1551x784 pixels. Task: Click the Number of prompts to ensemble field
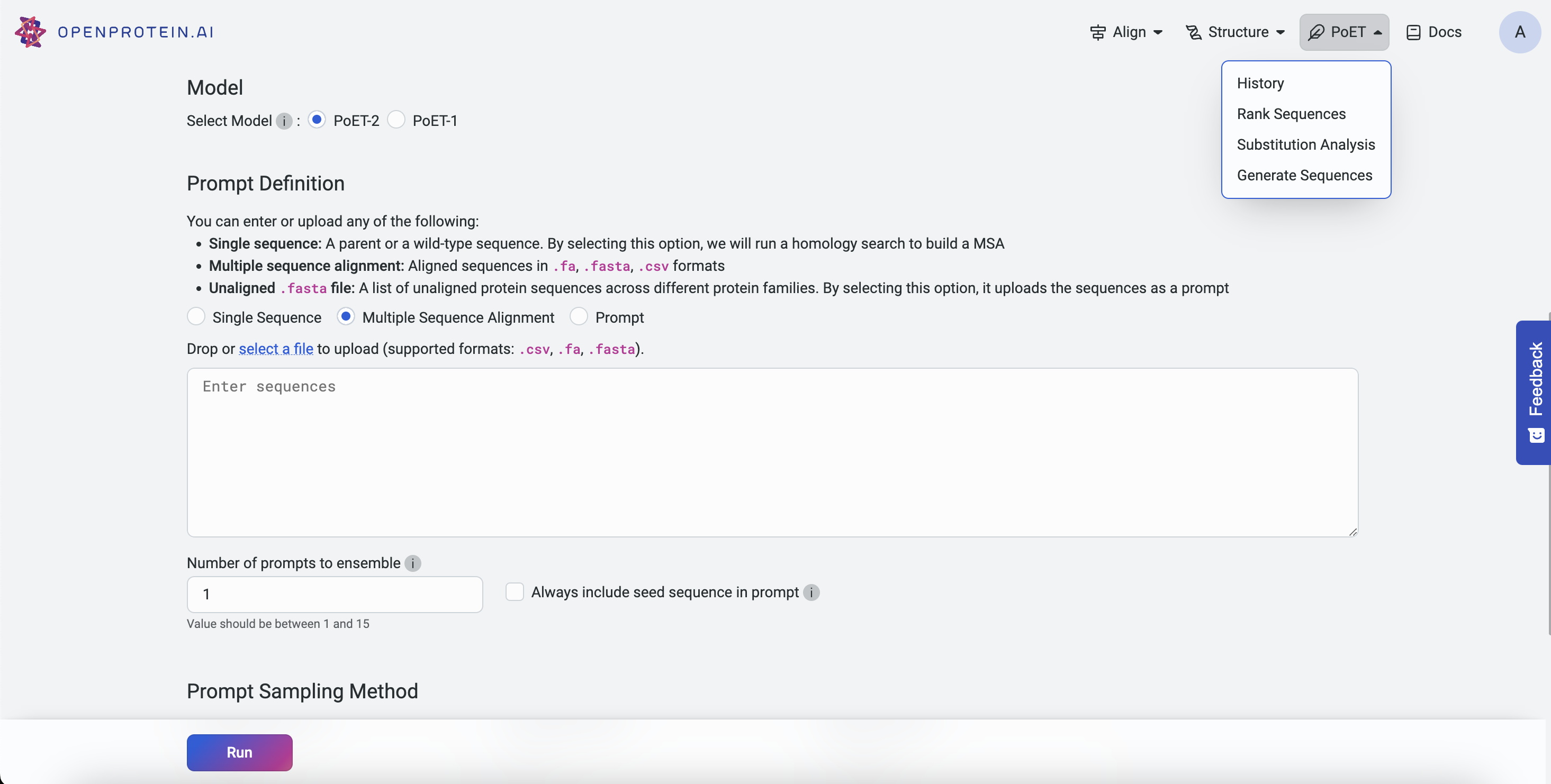point(335,593)
